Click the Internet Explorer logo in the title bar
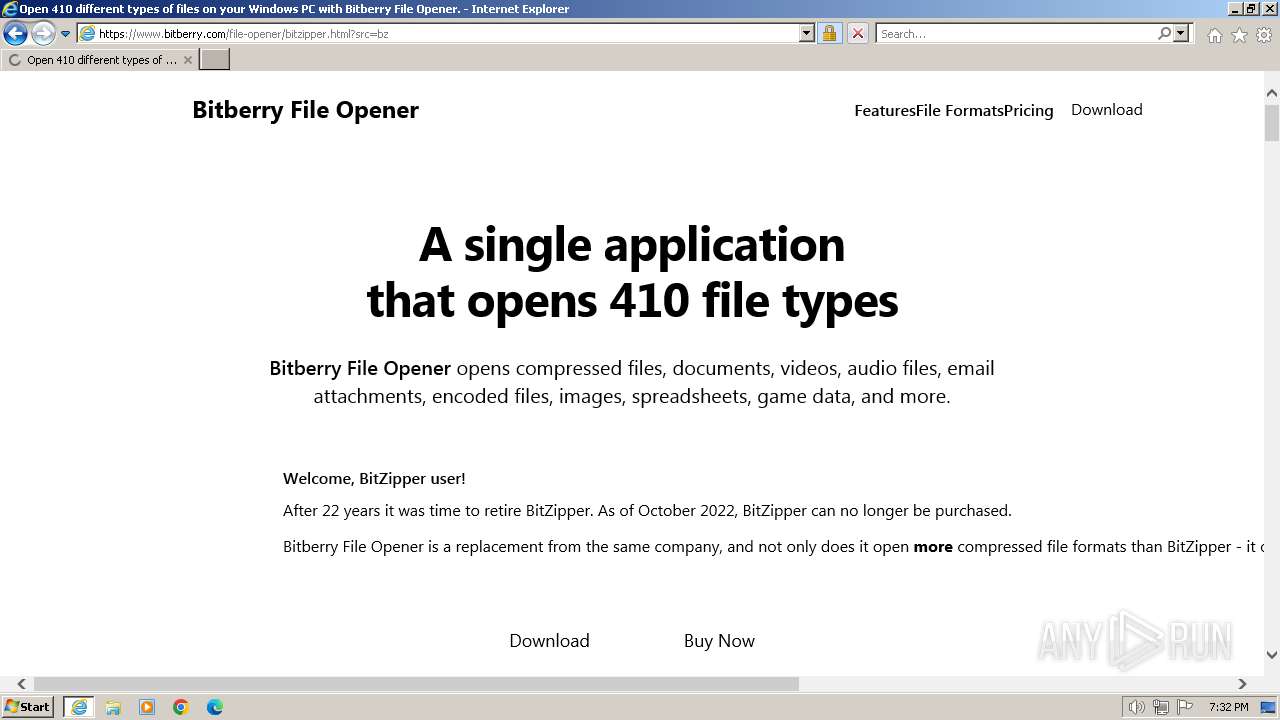 tap(9, 9)
